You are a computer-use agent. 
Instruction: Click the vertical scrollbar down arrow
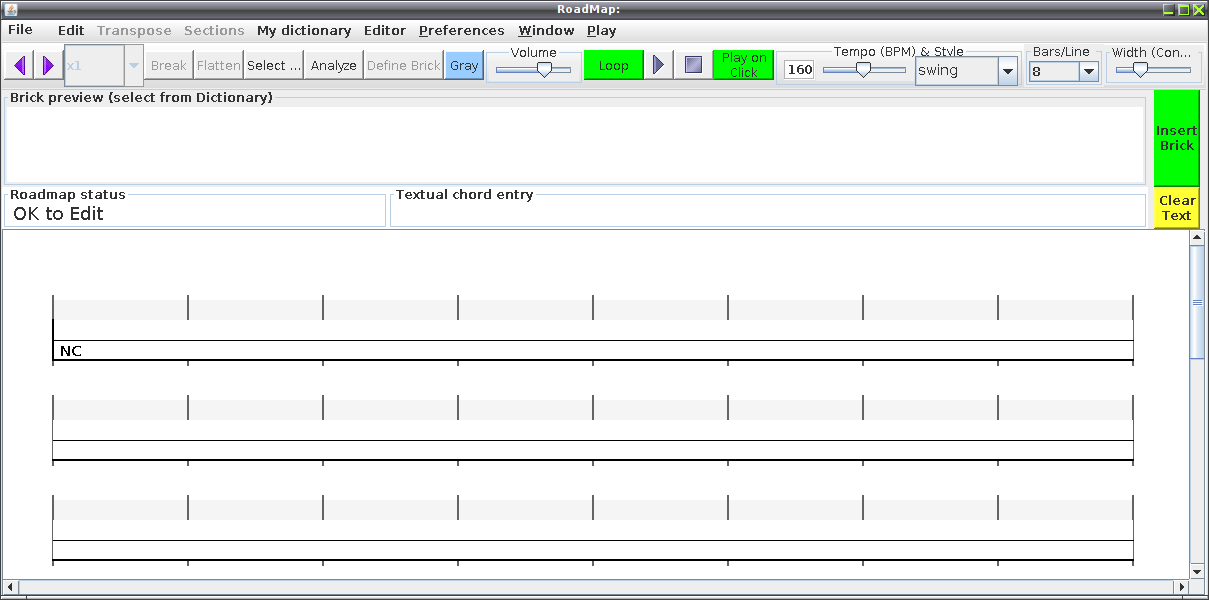tap(1197, 571)
